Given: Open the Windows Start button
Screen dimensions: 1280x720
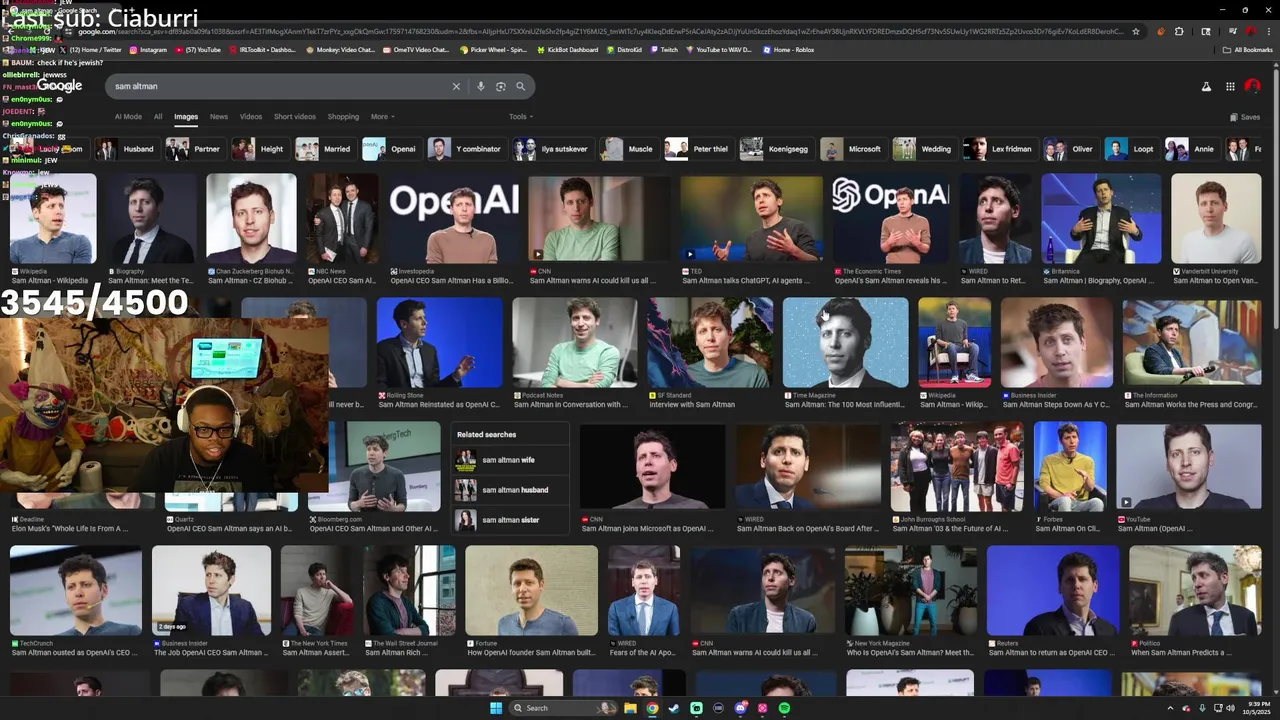Looking at the screenshot, I should [495, 708].
